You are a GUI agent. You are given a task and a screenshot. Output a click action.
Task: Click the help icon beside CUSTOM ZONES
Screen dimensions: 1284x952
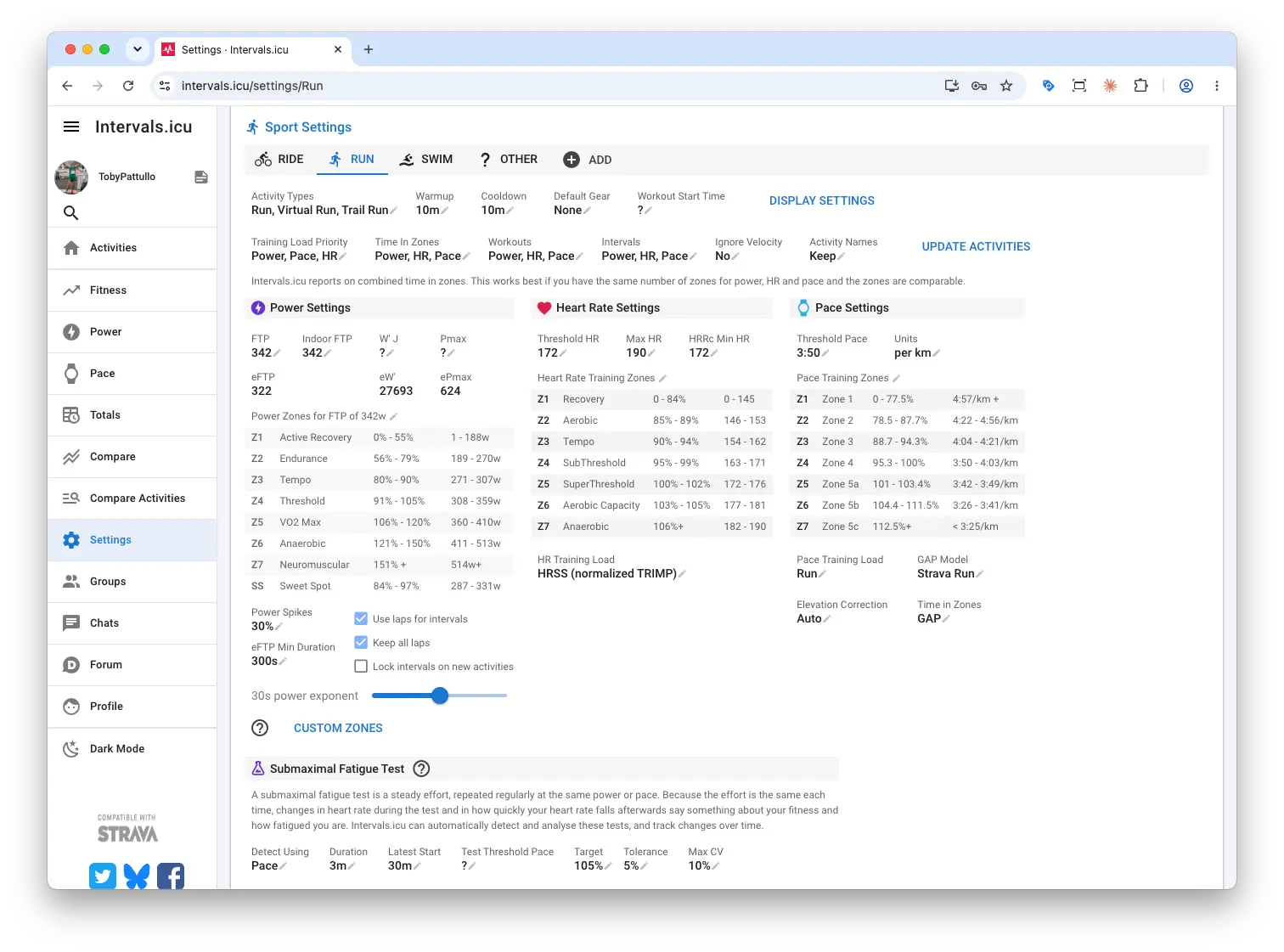pos(260,728)
